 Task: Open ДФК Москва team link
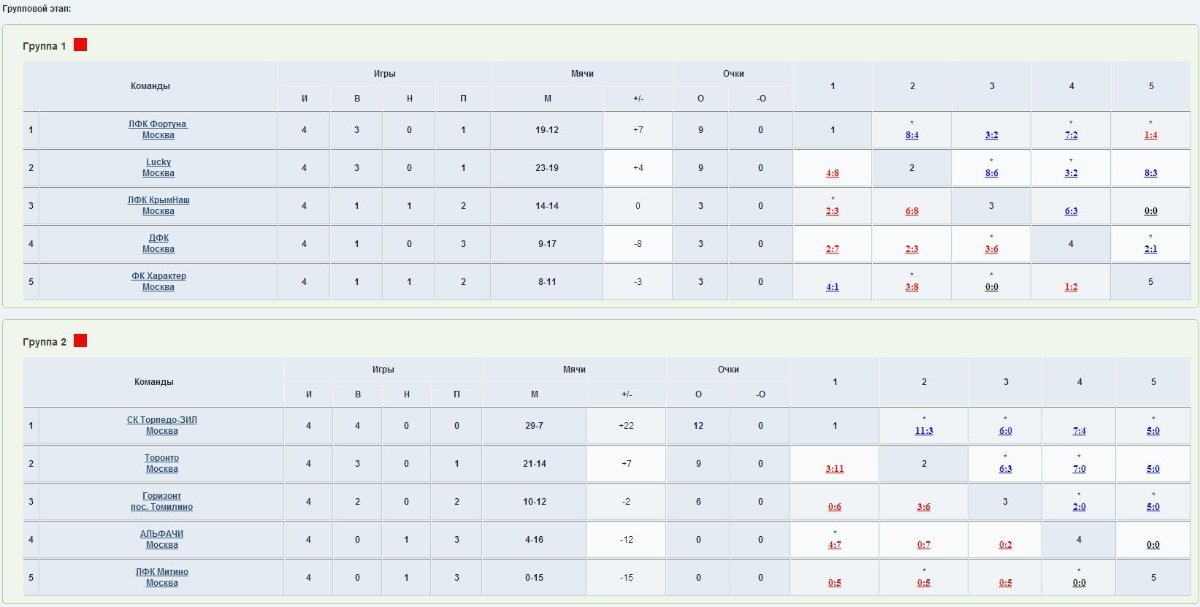158,244
